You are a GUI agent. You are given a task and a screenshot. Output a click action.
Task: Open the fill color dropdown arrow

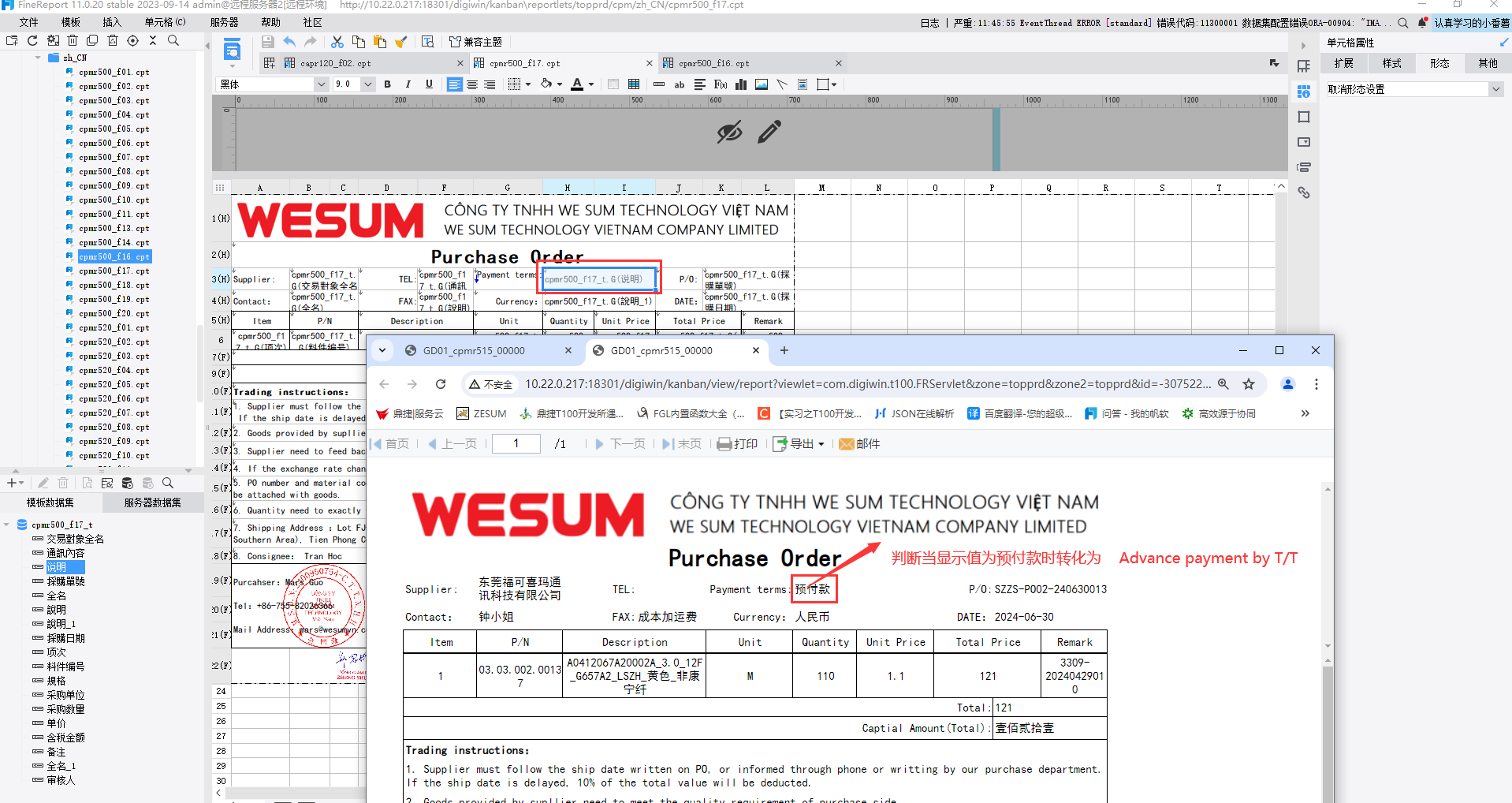560,84
